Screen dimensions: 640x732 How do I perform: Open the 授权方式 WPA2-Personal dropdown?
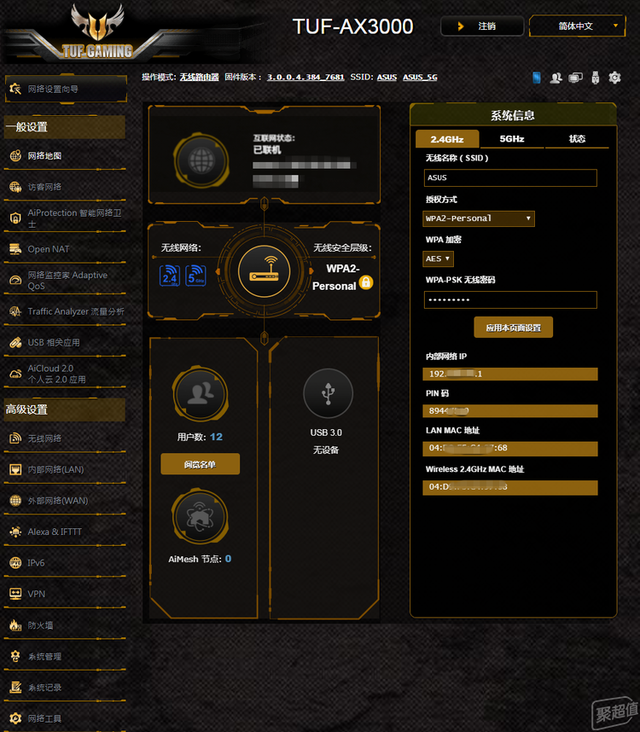[478, 218]
